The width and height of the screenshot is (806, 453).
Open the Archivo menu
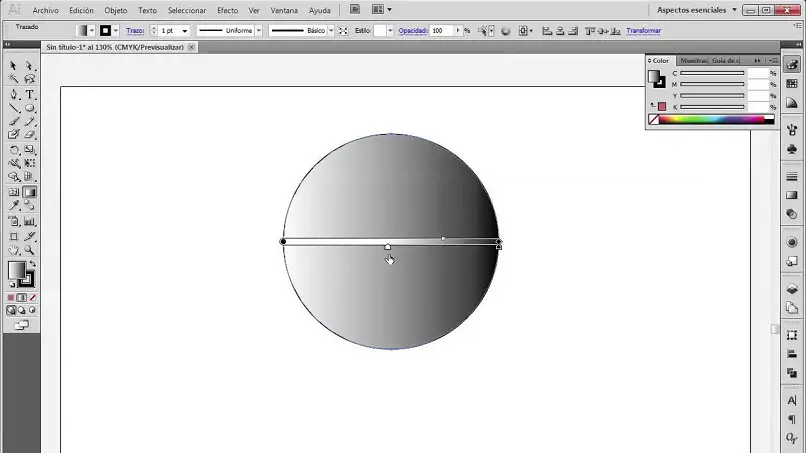pos(45,10)
